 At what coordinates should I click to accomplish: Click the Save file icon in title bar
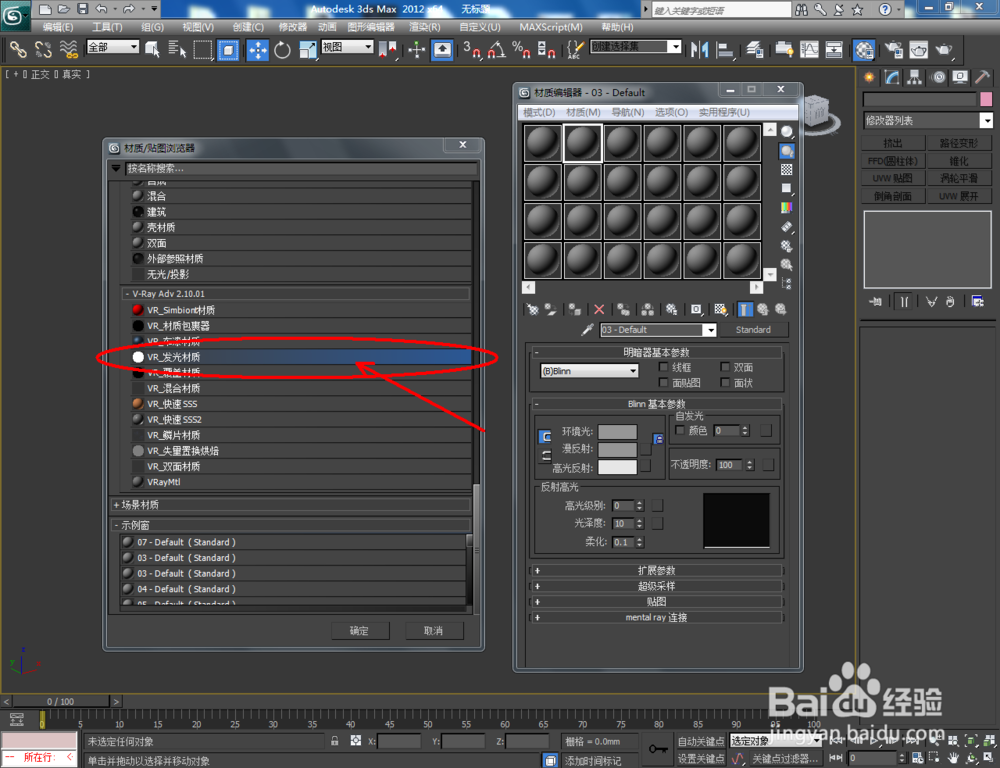click(82, 9)
